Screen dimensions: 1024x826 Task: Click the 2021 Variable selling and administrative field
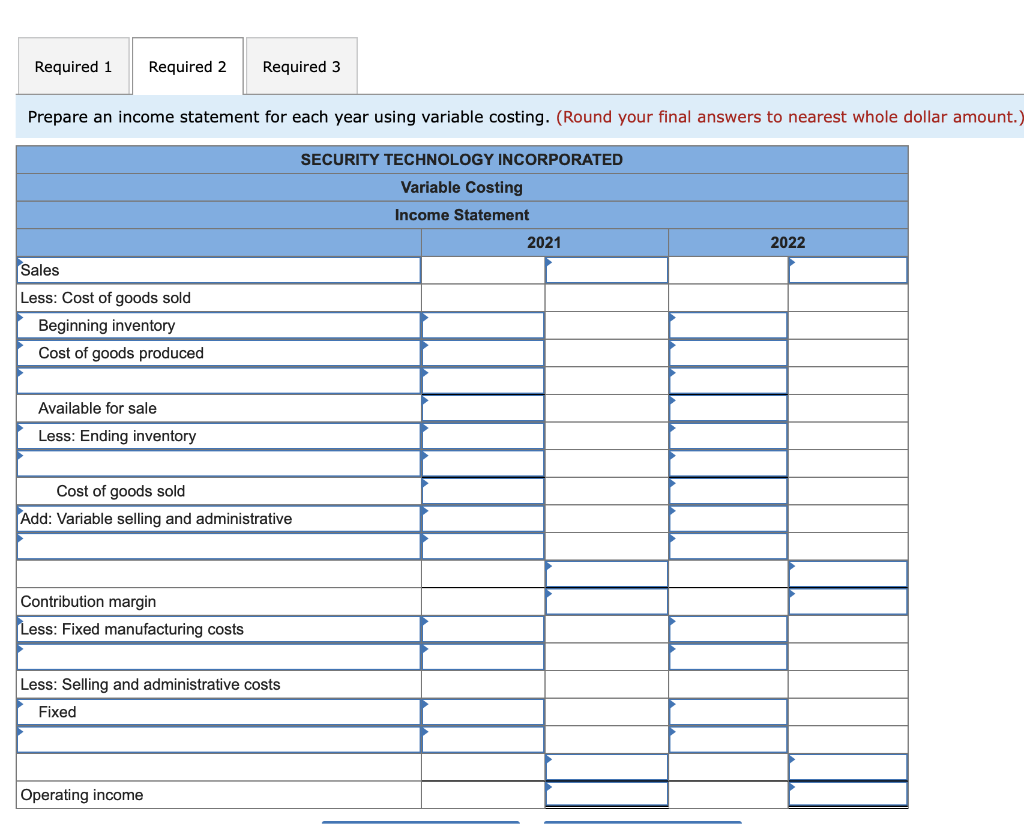[x=483, y=519]
